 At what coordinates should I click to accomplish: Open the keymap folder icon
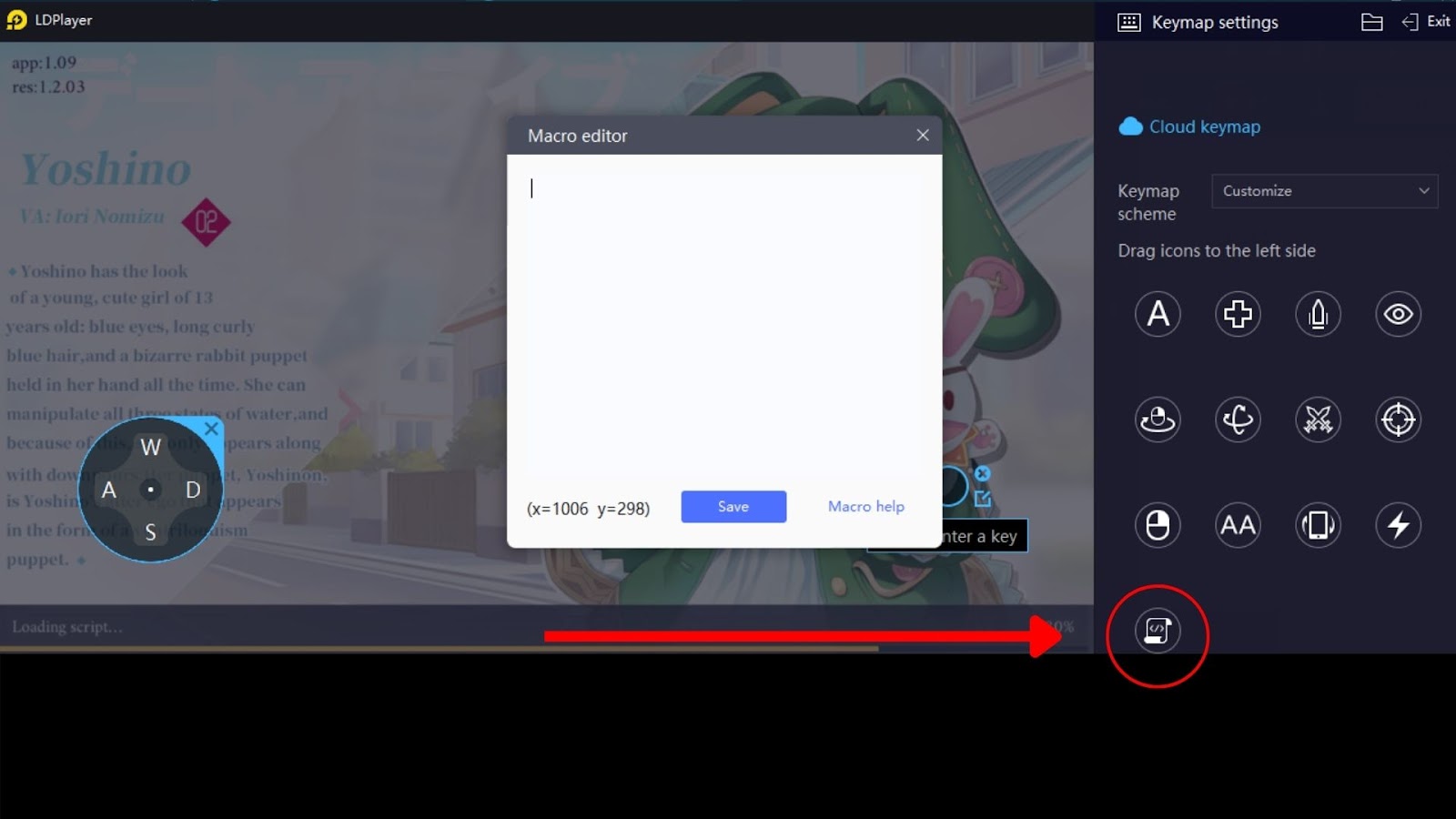coord(1371,22)
